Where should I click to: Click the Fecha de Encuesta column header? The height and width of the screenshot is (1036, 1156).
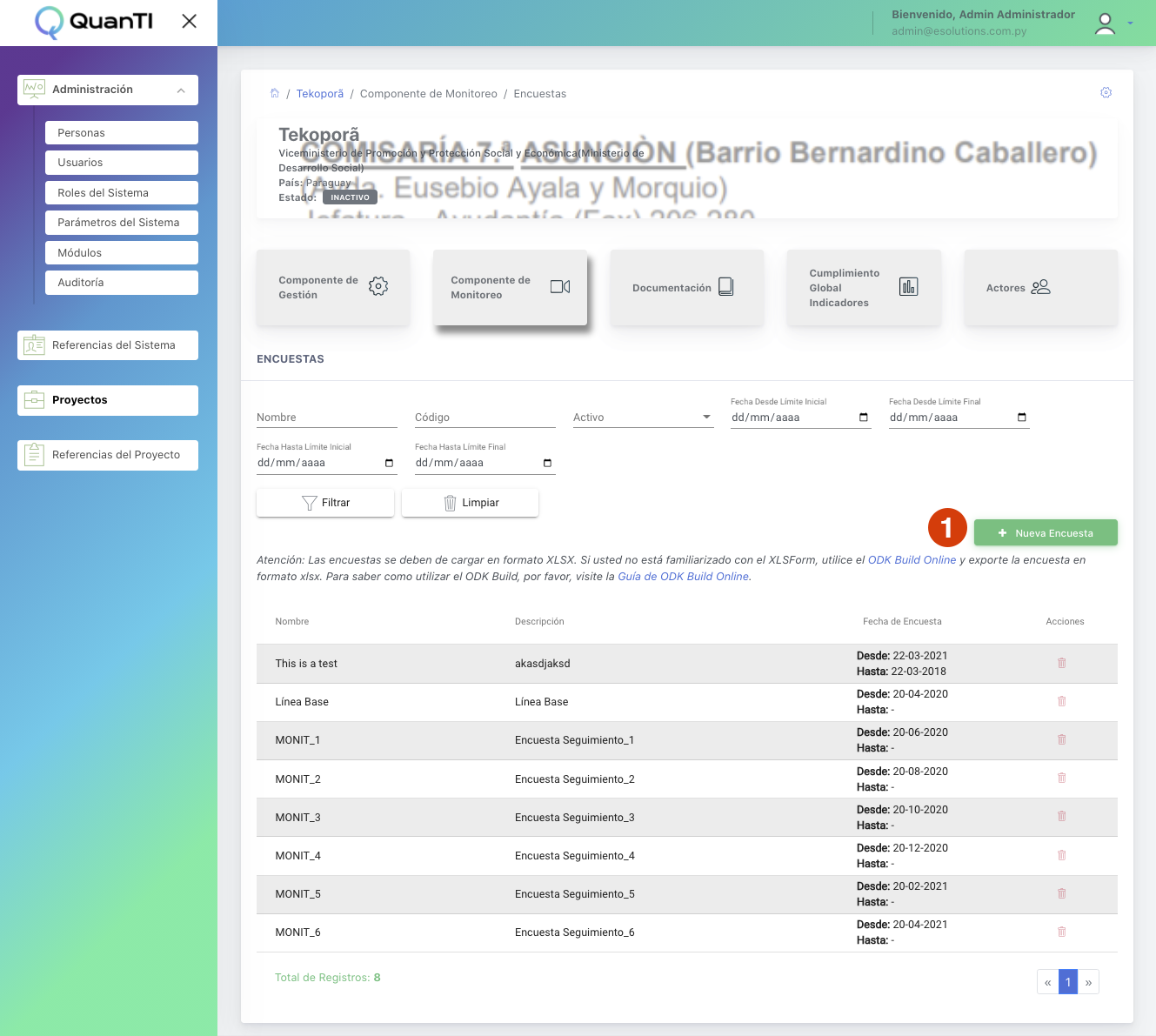(x=902, y=622)
